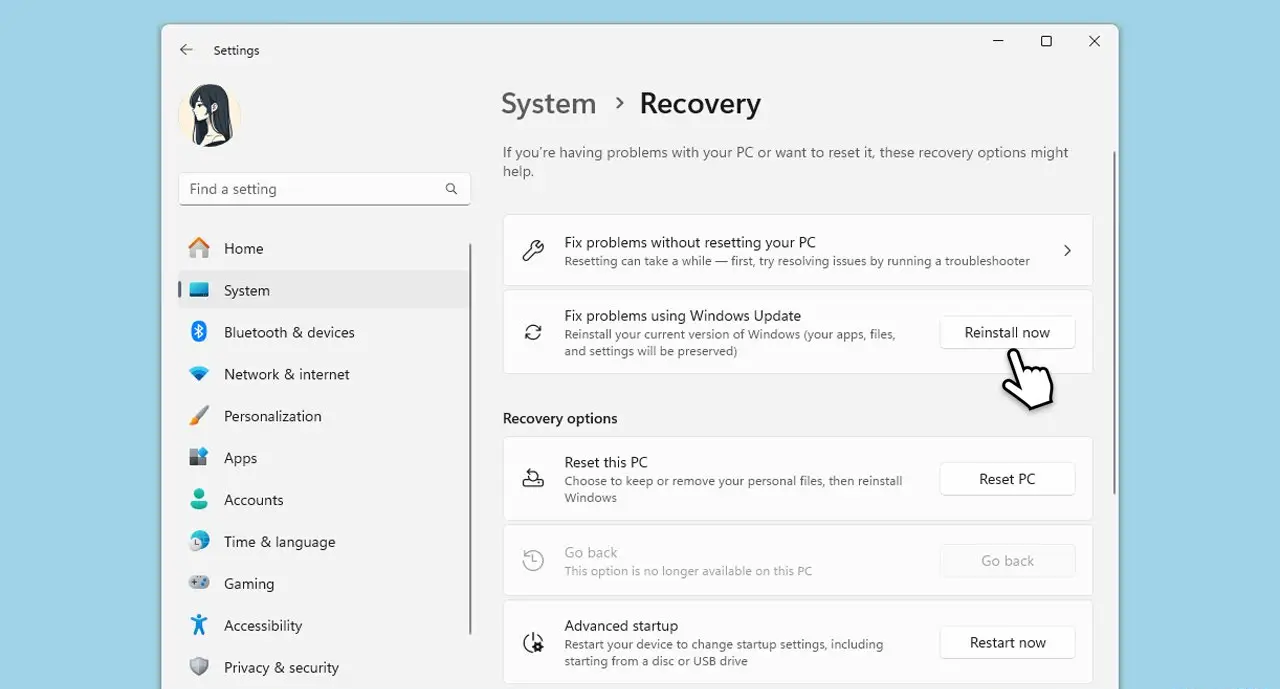Open the Bluetooth icon in sidebar
The height and width of the screenshot is (689, 1280).
[199, 332]
